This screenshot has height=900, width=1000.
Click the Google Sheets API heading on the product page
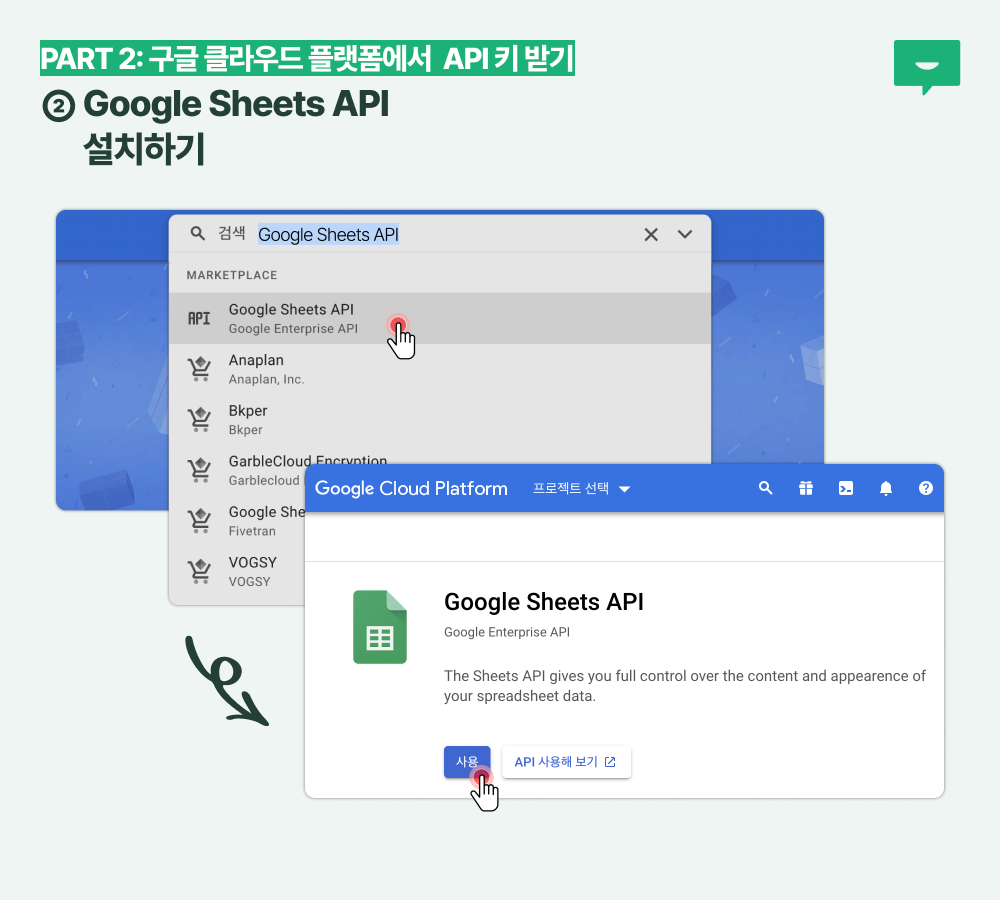coord(543,602)
